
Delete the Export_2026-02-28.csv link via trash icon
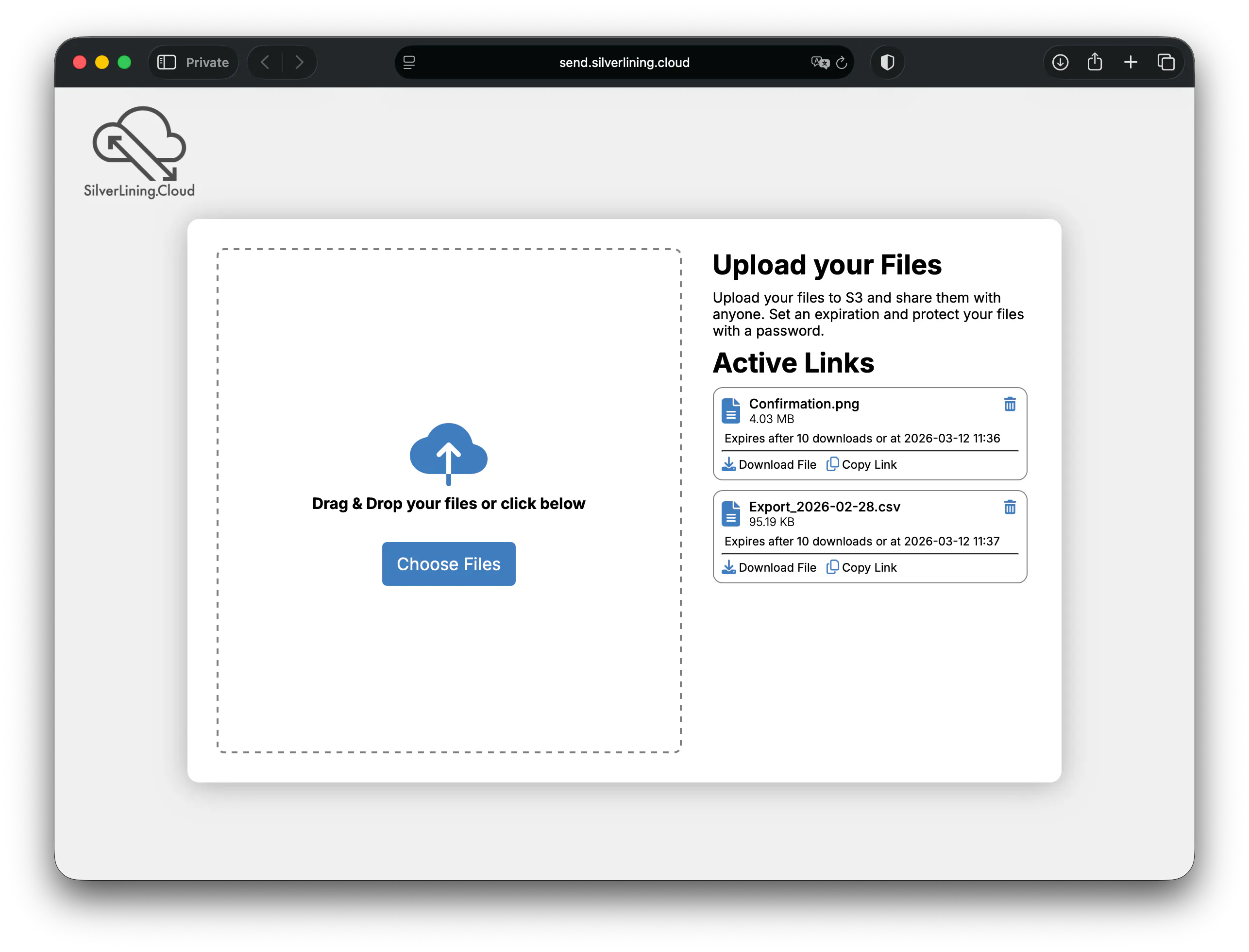tap(1010, 507)
